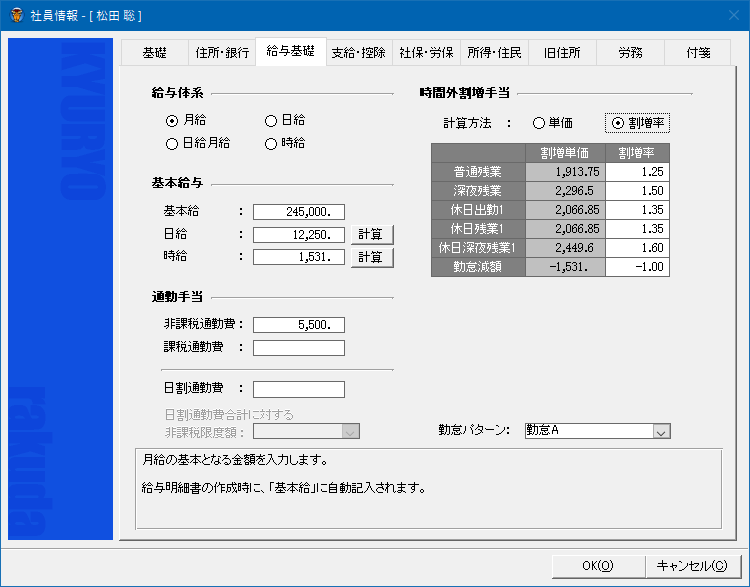Click the 割増率 column header
The height and width of the screenshot is (587, 750).
tap(637, 153)
